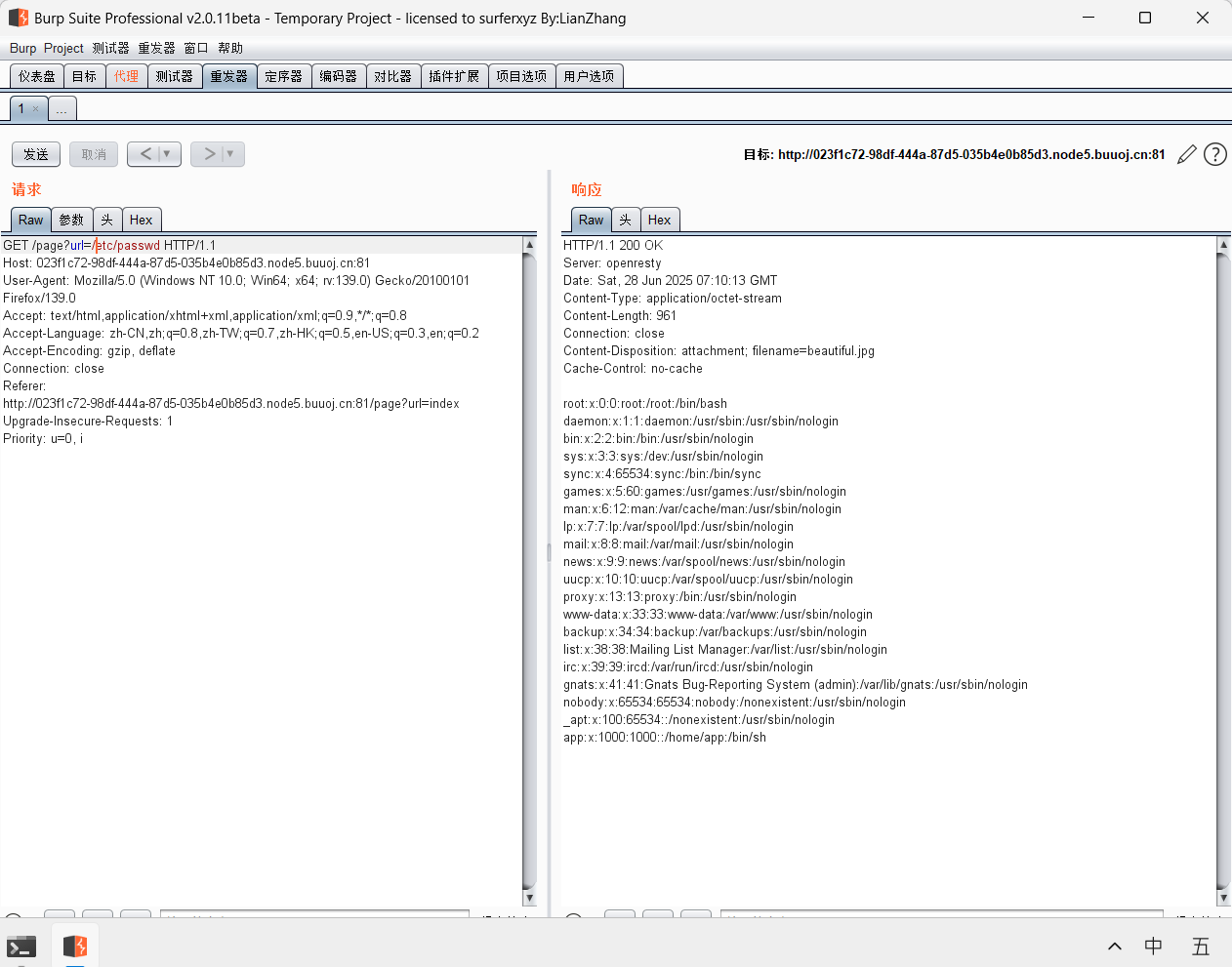
Task: Click the 'Upgrade-Insecure-Requests: 1' line
Action: tap(88, 422)
